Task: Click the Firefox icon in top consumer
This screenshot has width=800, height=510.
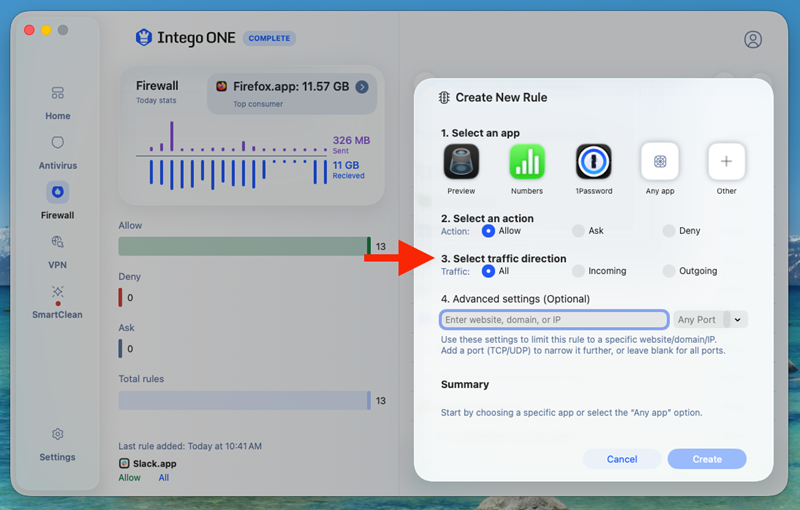Action: pyautogui.click(x=221, y=86)
